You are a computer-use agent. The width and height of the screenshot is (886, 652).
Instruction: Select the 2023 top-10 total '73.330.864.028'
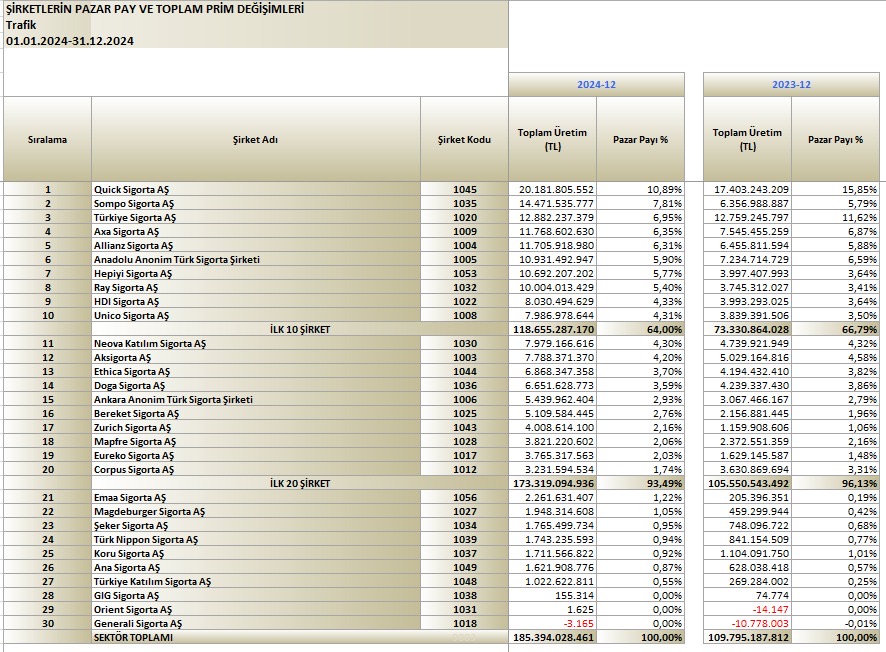click(x=748, y=329)
